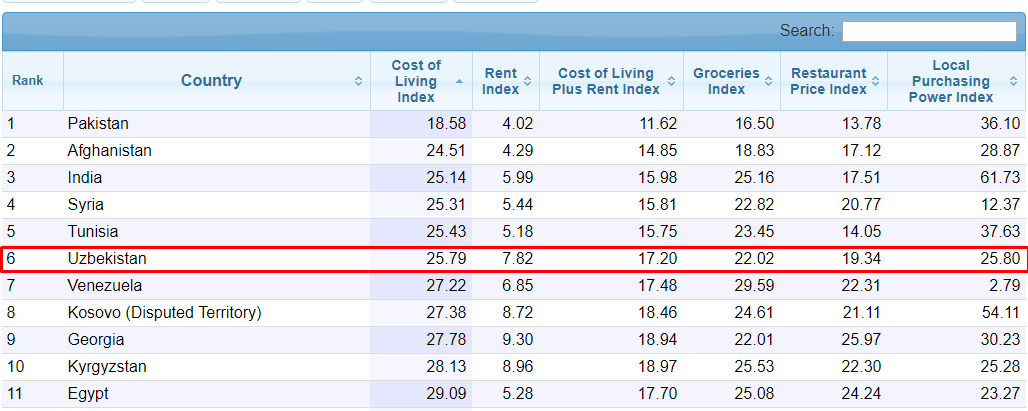Click Venezuela country cell
This screenshot has height=411, width=1028.
click(105, 286)
